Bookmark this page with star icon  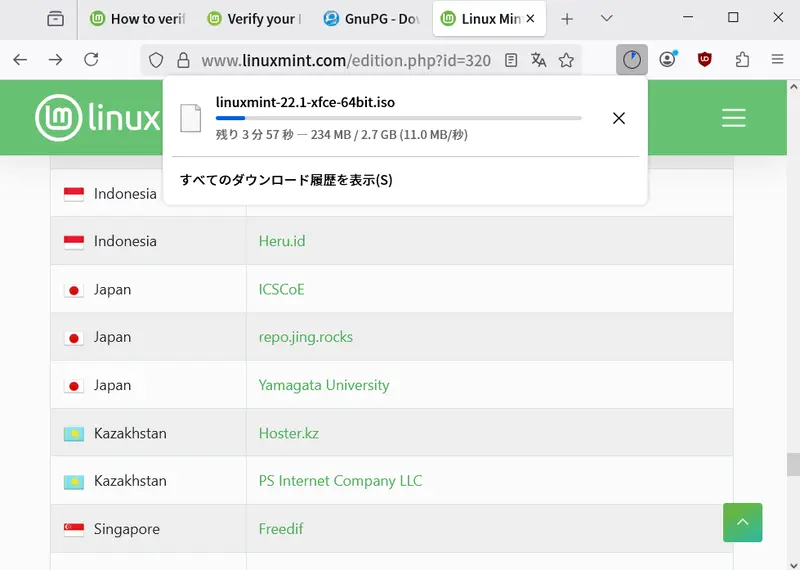click(566, 60)
